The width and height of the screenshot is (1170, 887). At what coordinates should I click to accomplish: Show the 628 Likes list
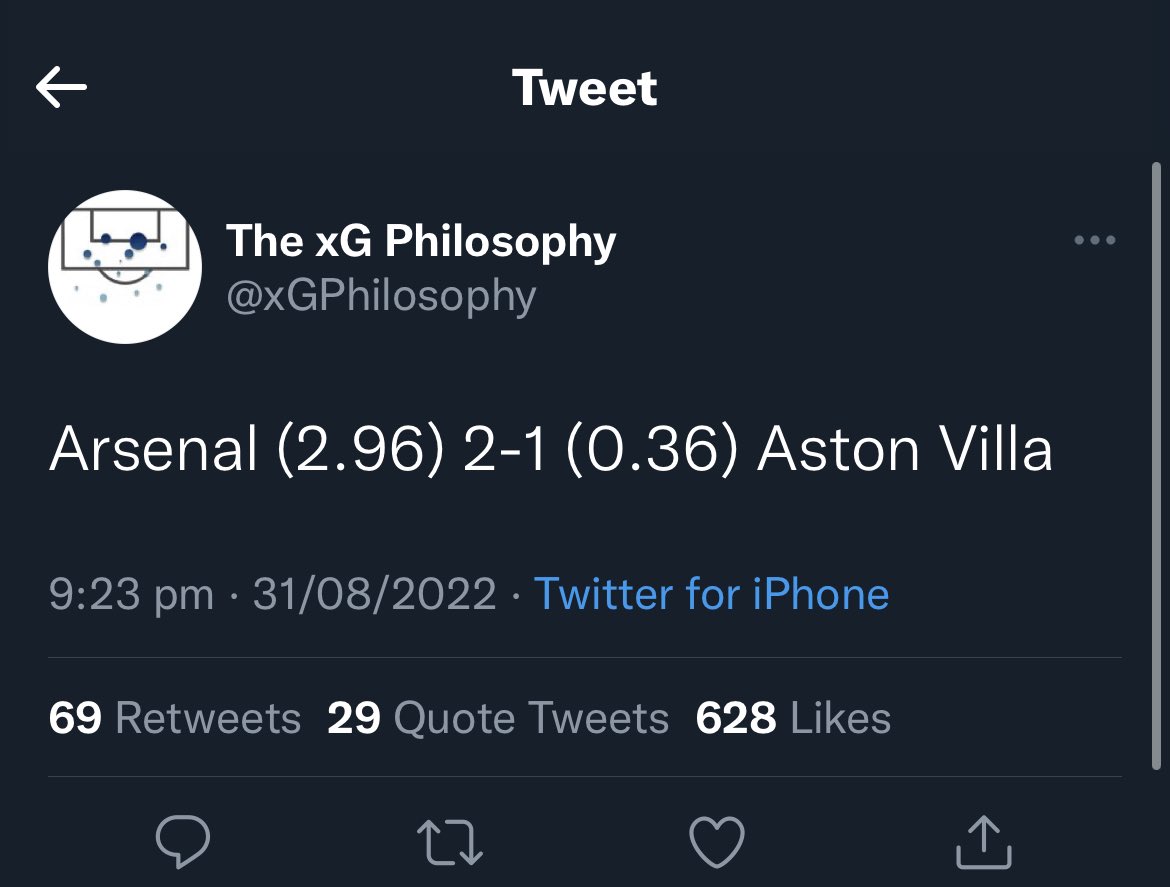tap(793, 718)
